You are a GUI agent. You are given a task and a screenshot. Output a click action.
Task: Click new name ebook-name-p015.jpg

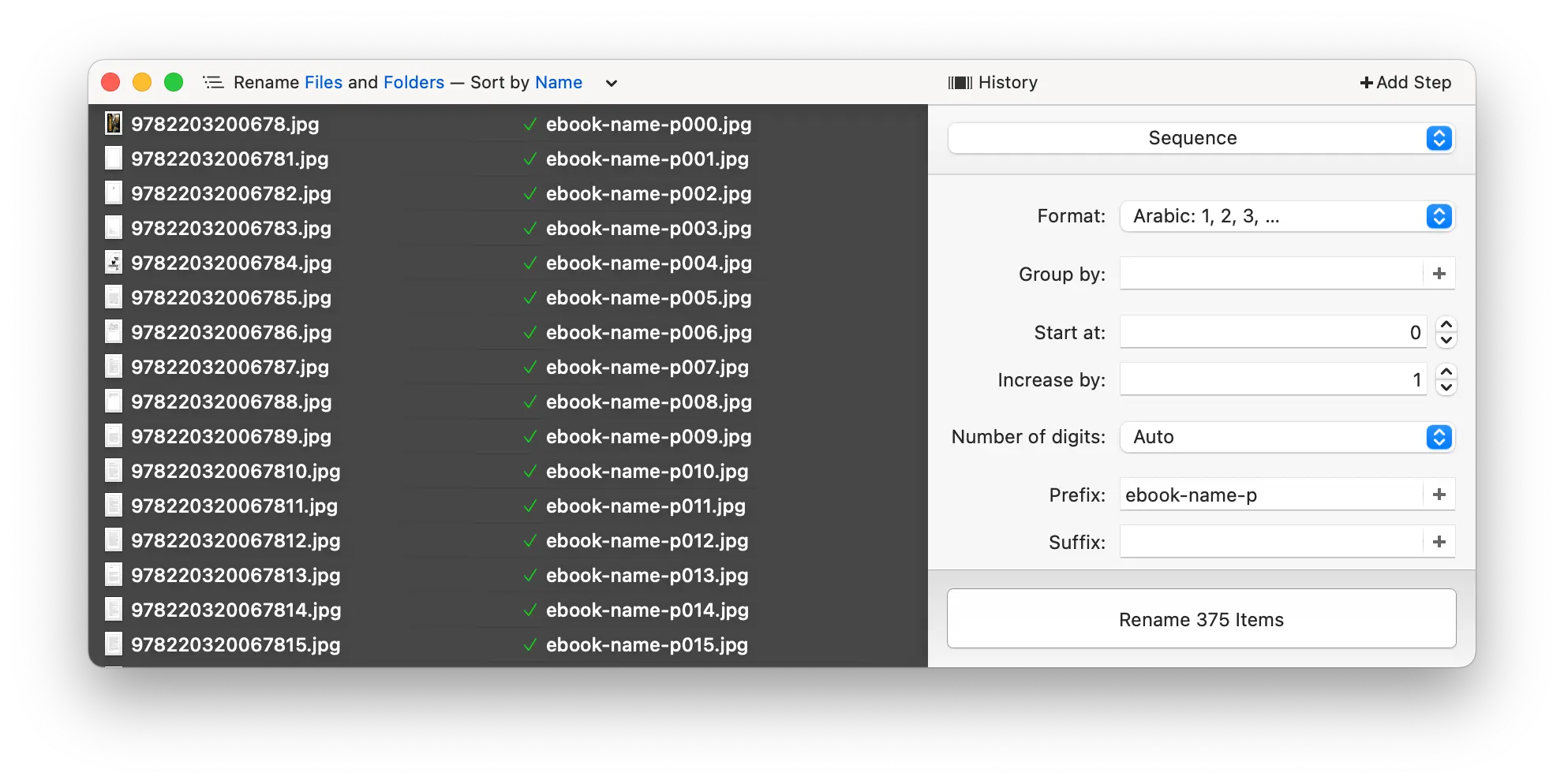tap(647, 644)
